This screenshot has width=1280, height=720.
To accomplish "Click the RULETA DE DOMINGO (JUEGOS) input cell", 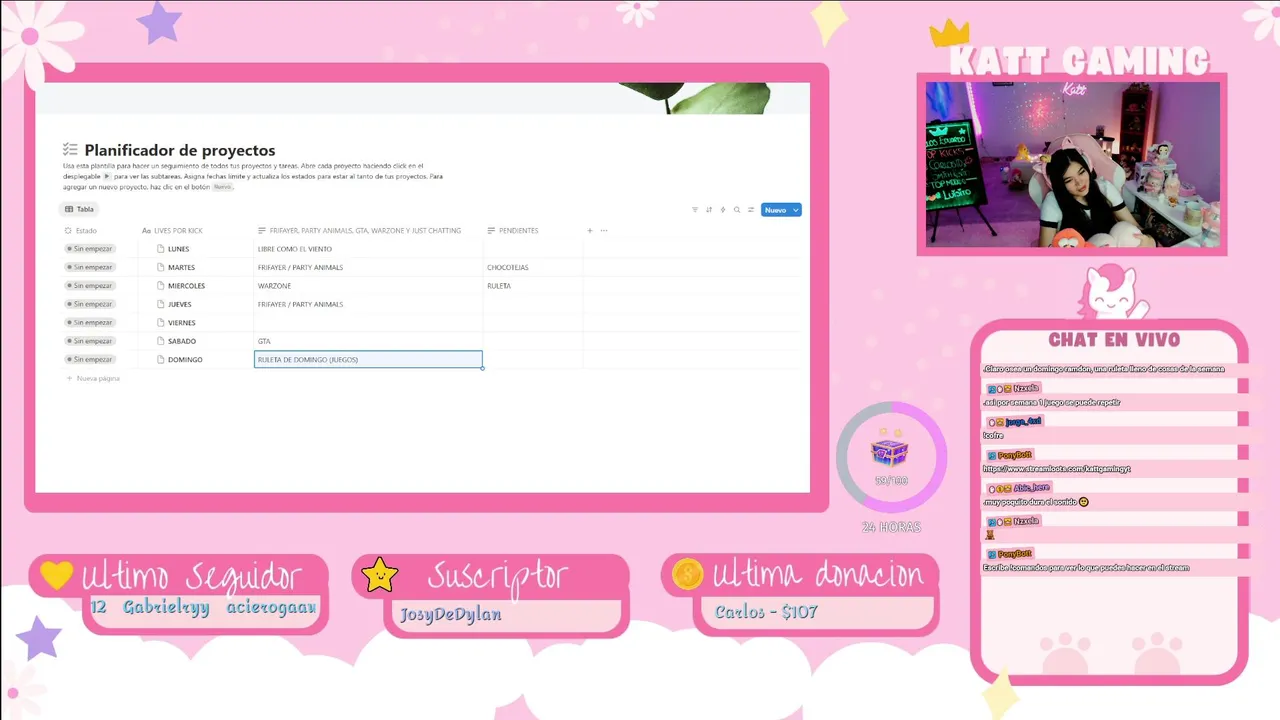I will [369, 359].
